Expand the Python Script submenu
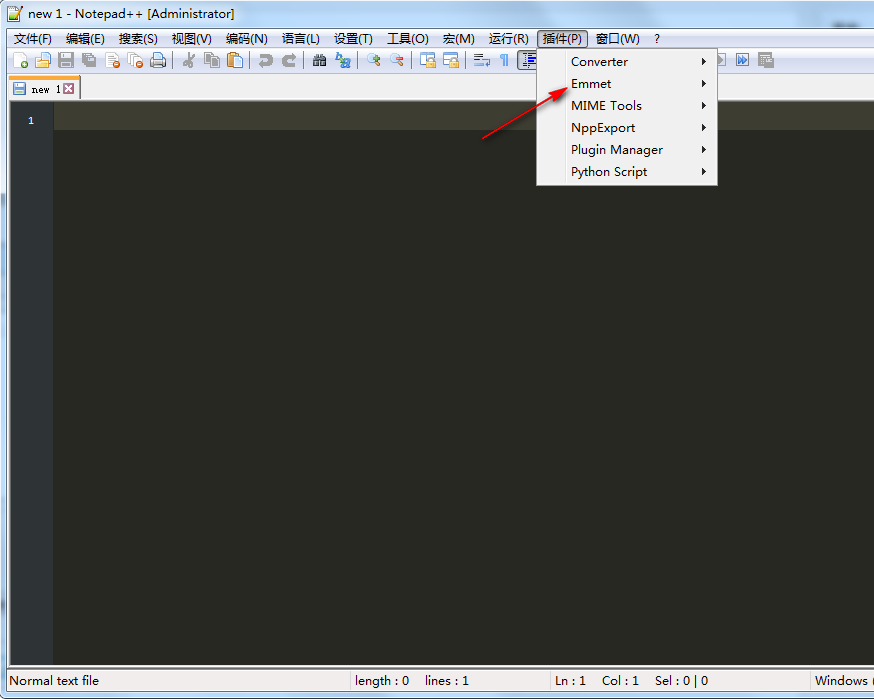Image resolution: width=874 pixels, height=699 pixels. point(627,172)
